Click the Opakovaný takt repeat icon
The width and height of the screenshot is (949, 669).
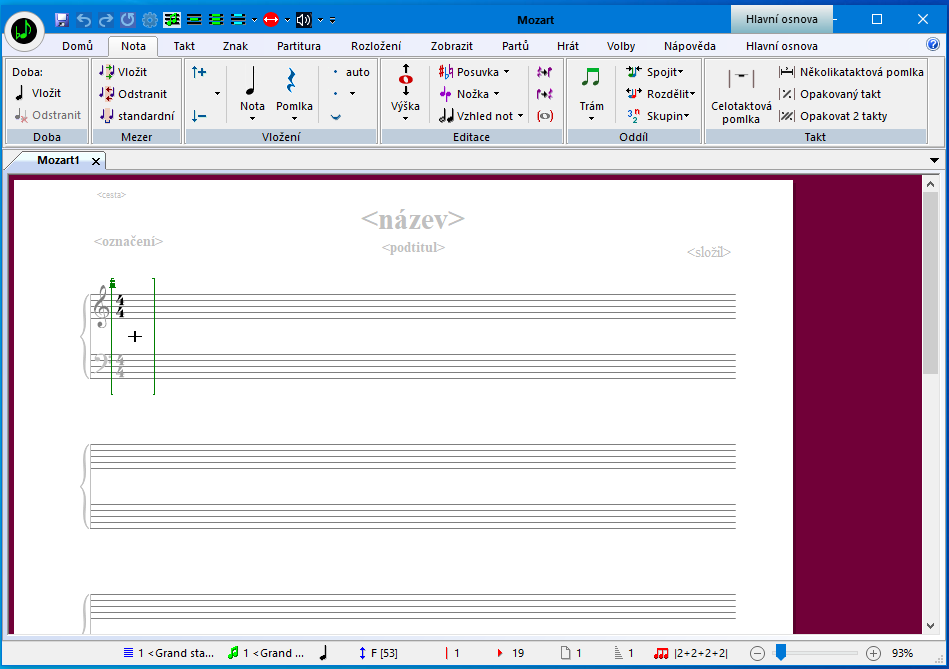click(787, 94)
